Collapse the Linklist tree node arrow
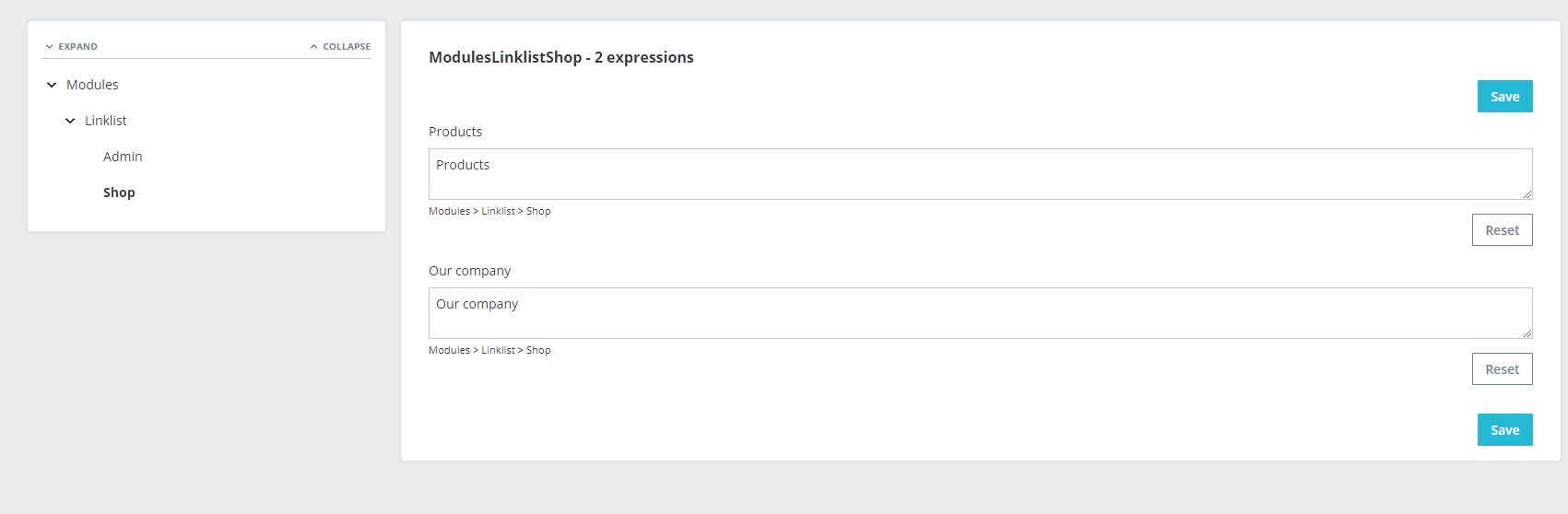This screenshot has width=1568, height=514. pos(70,121)
